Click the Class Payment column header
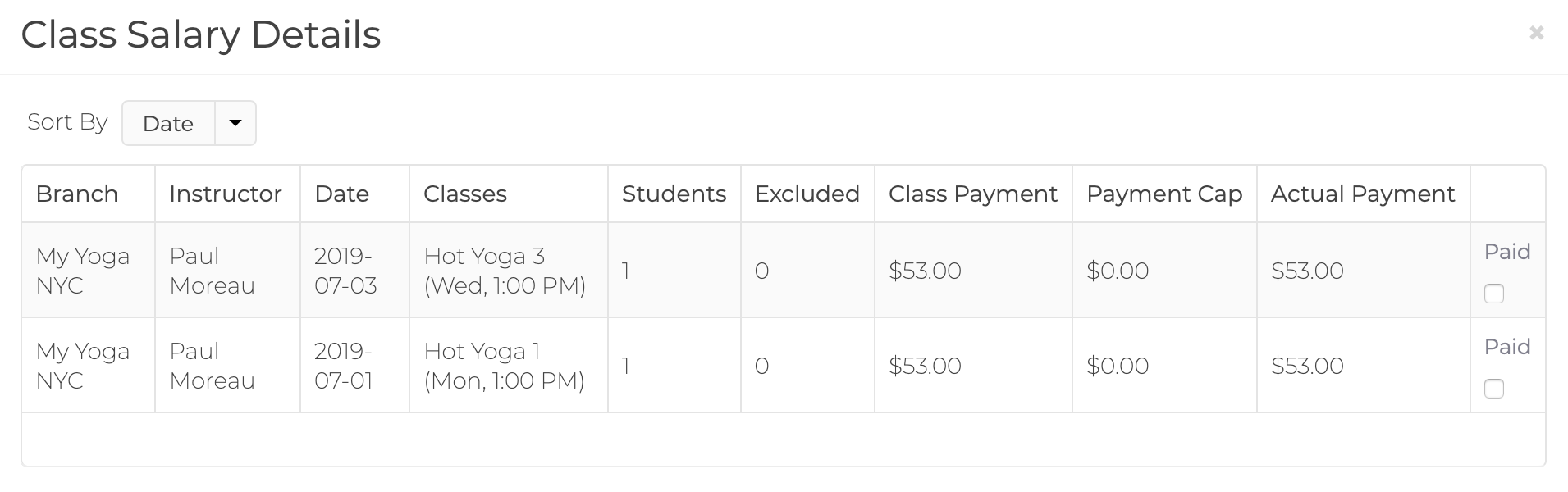1568x492 pixels. click(973, 194)
